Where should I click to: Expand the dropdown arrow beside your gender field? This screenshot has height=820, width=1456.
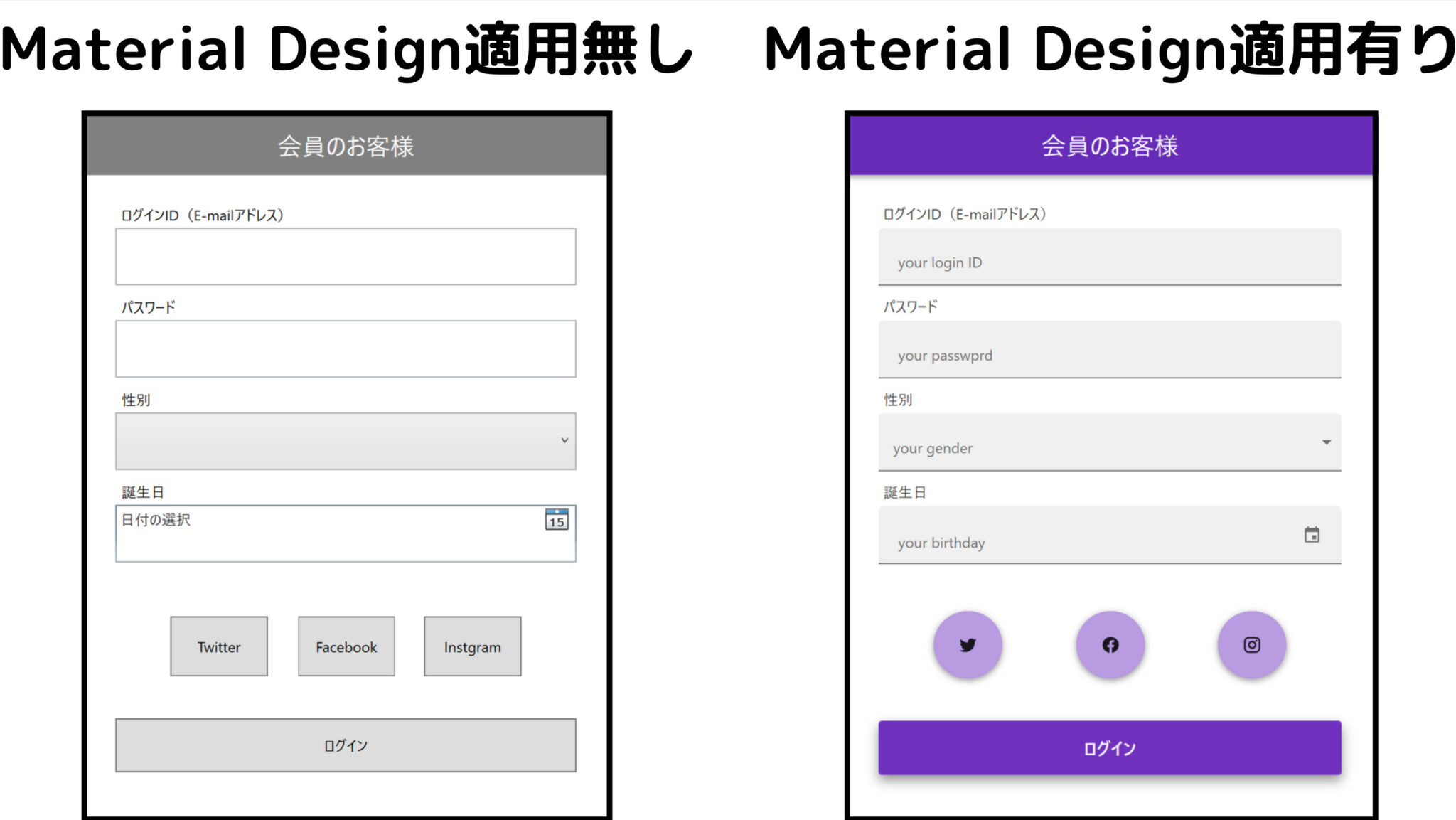1327,442
